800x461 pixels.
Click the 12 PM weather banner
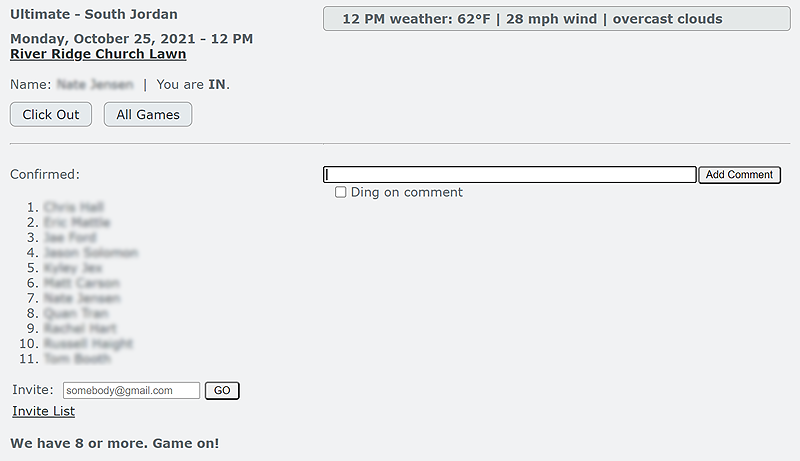[x=532, y=19]
